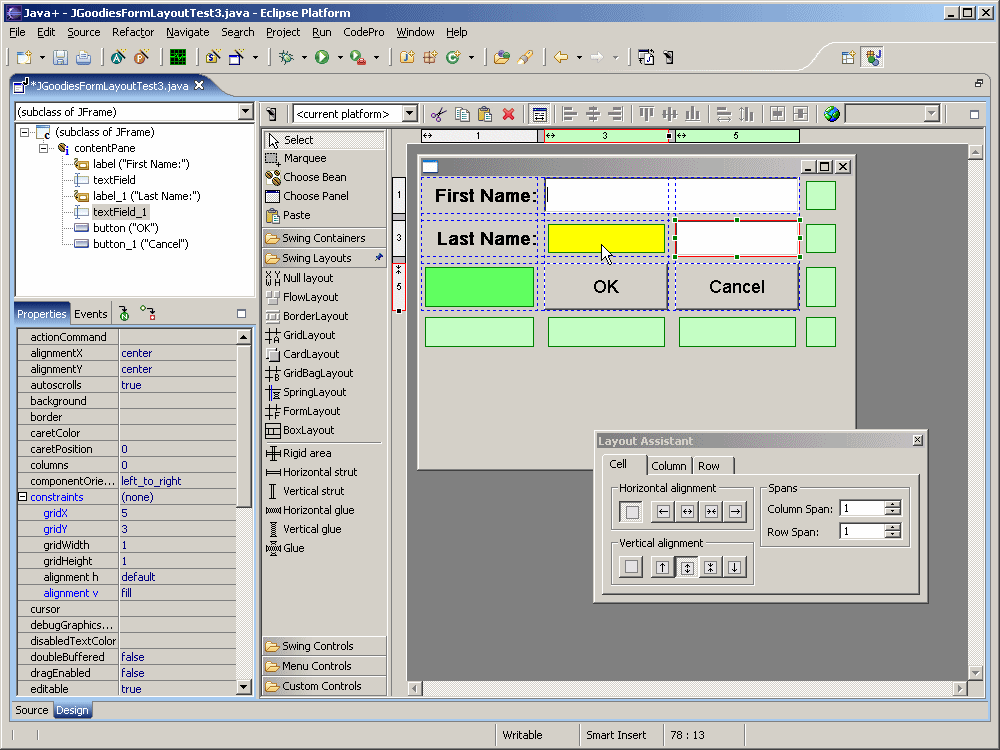This screenshot has width=1000, height=750.
Task: Click the copy icon in designer toolbar
Action: (462, 114)
